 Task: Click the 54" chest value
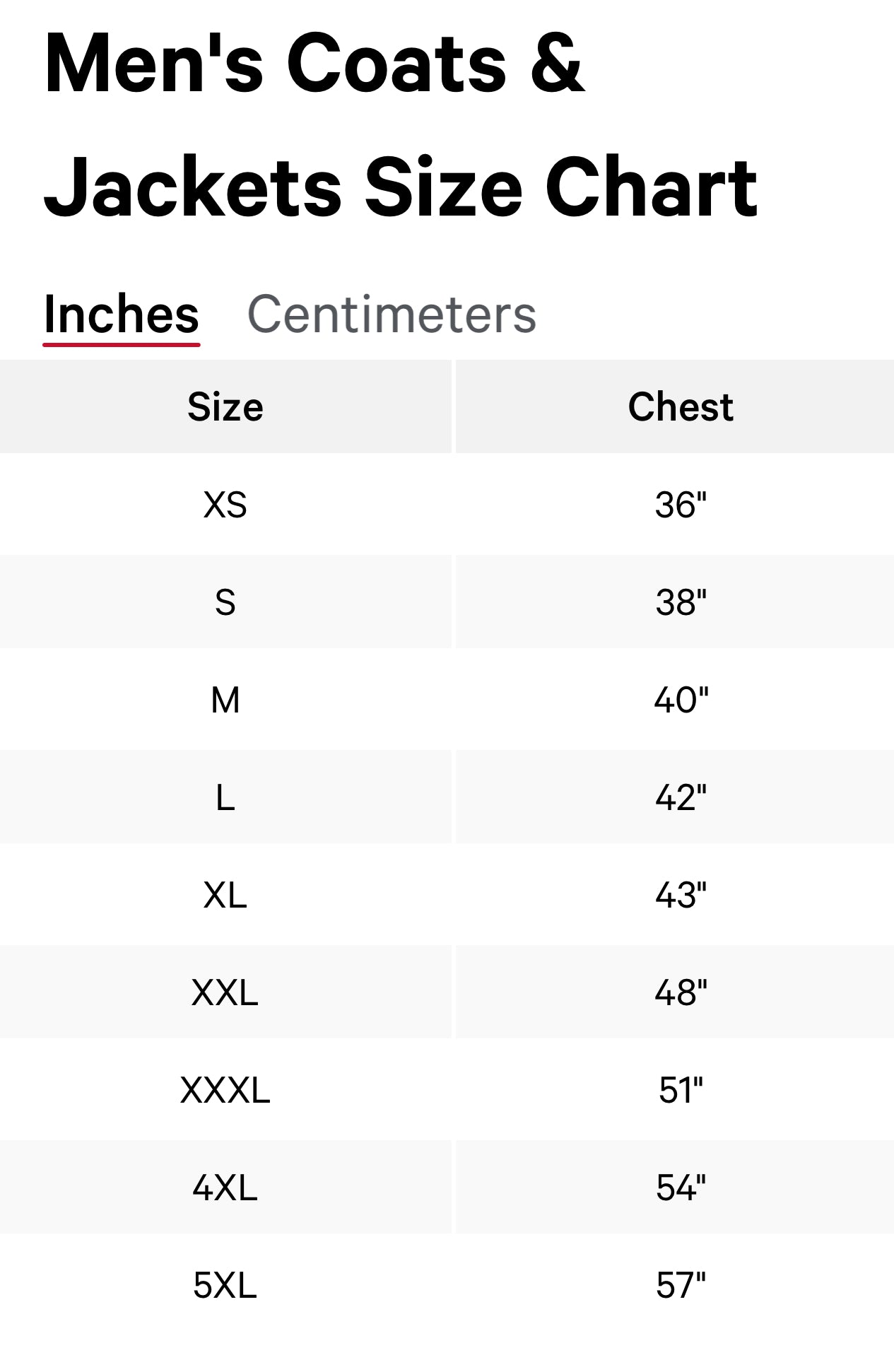681,1188
